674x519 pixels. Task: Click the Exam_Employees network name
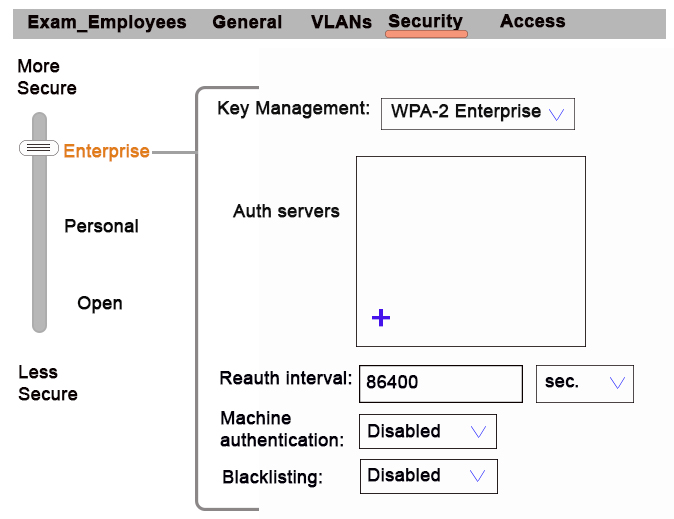click(x=107, y=22)
